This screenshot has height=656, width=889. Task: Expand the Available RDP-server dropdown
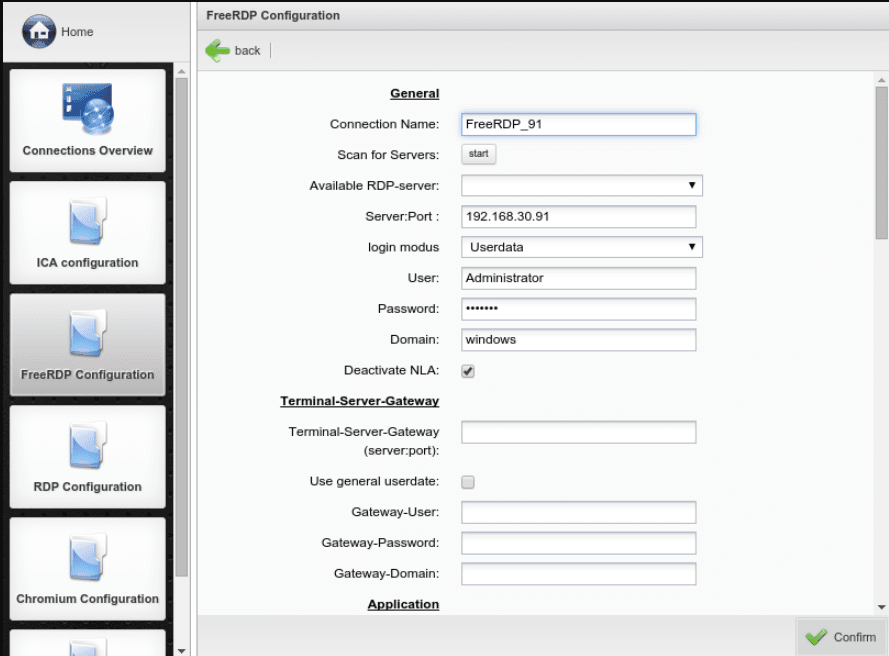[581, 185]
